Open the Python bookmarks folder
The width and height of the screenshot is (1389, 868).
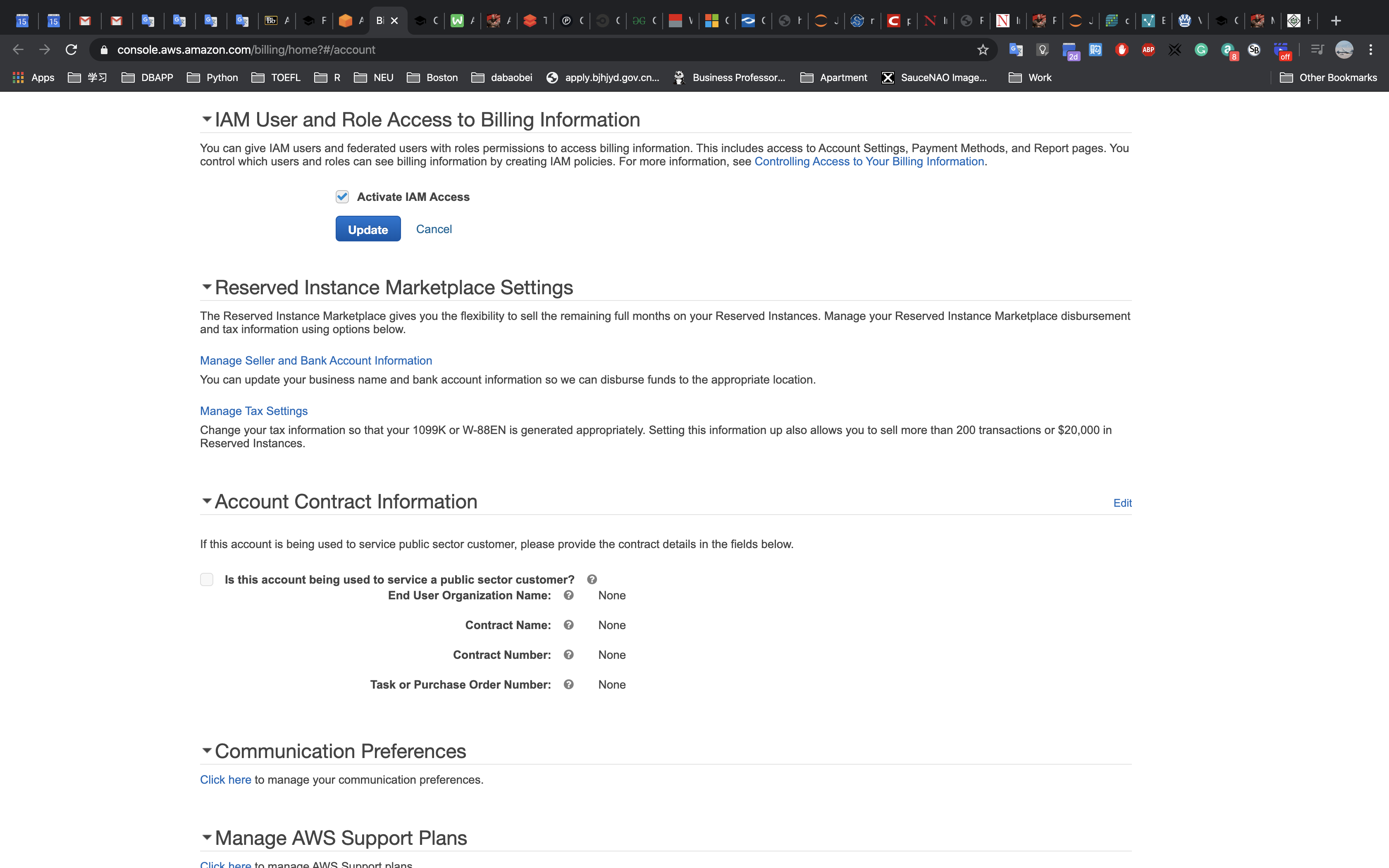pos(212,78)
